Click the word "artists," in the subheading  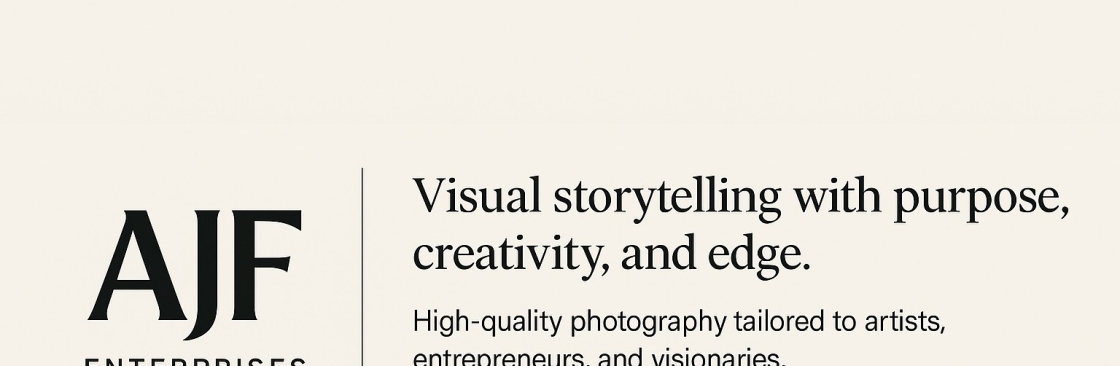(905, 322)
